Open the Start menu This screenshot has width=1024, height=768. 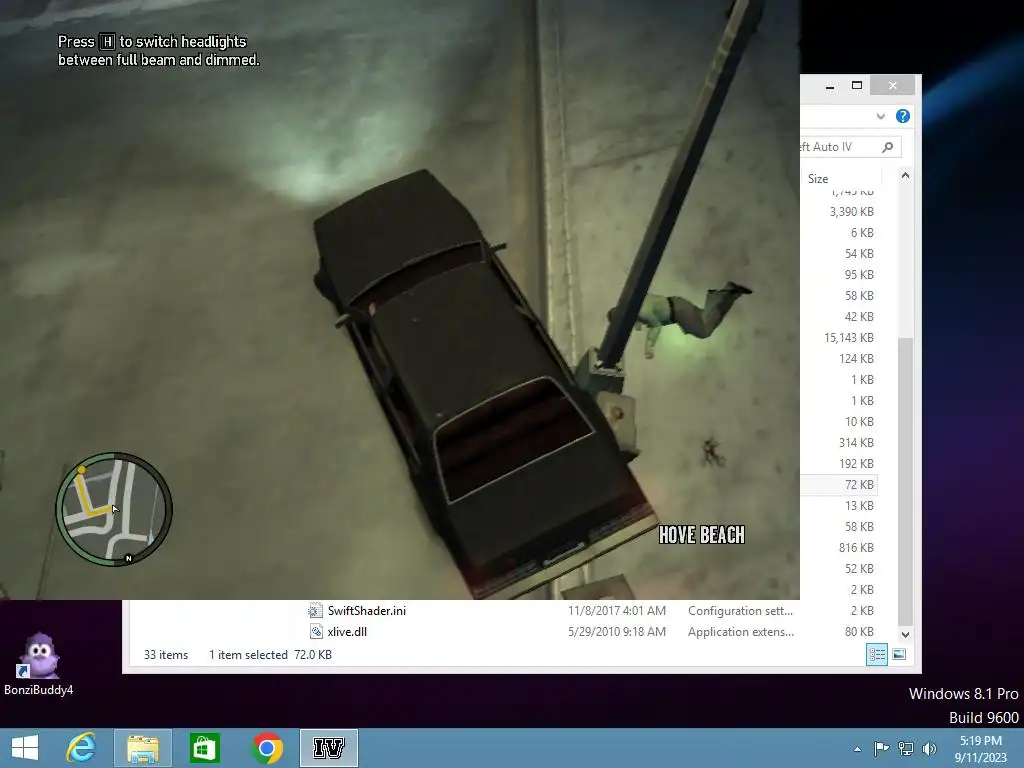click(x=25, y=748)
